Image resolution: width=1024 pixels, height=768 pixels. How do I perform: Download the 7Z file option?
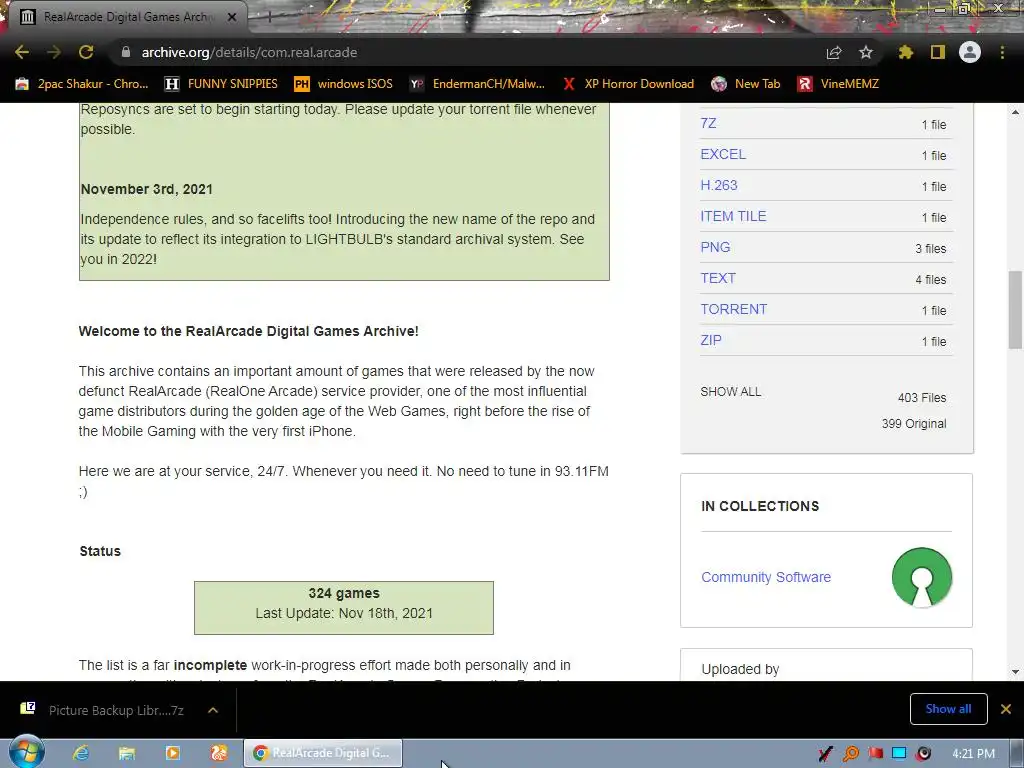(x=708, y=123)
